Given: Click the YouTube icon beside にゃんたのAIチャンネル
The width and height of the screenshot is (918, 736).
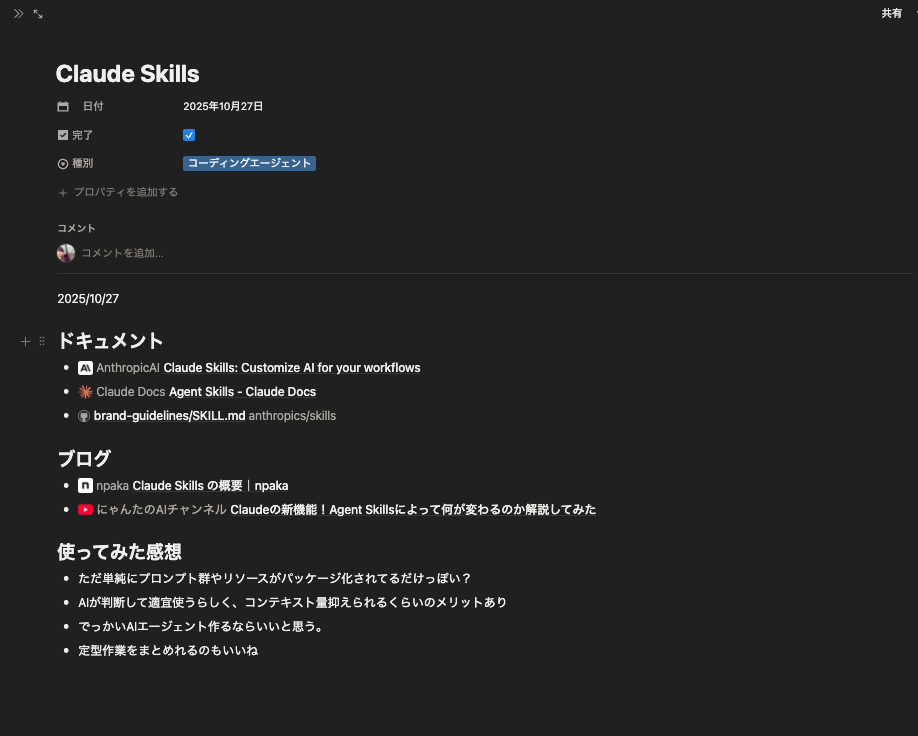Looking at the screenshot, I should coord(85,509).
